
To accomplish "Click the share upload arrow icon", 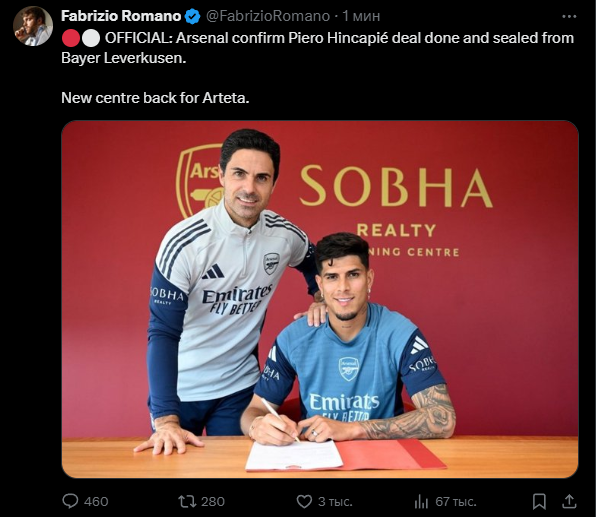I will [x=569, y=501].
